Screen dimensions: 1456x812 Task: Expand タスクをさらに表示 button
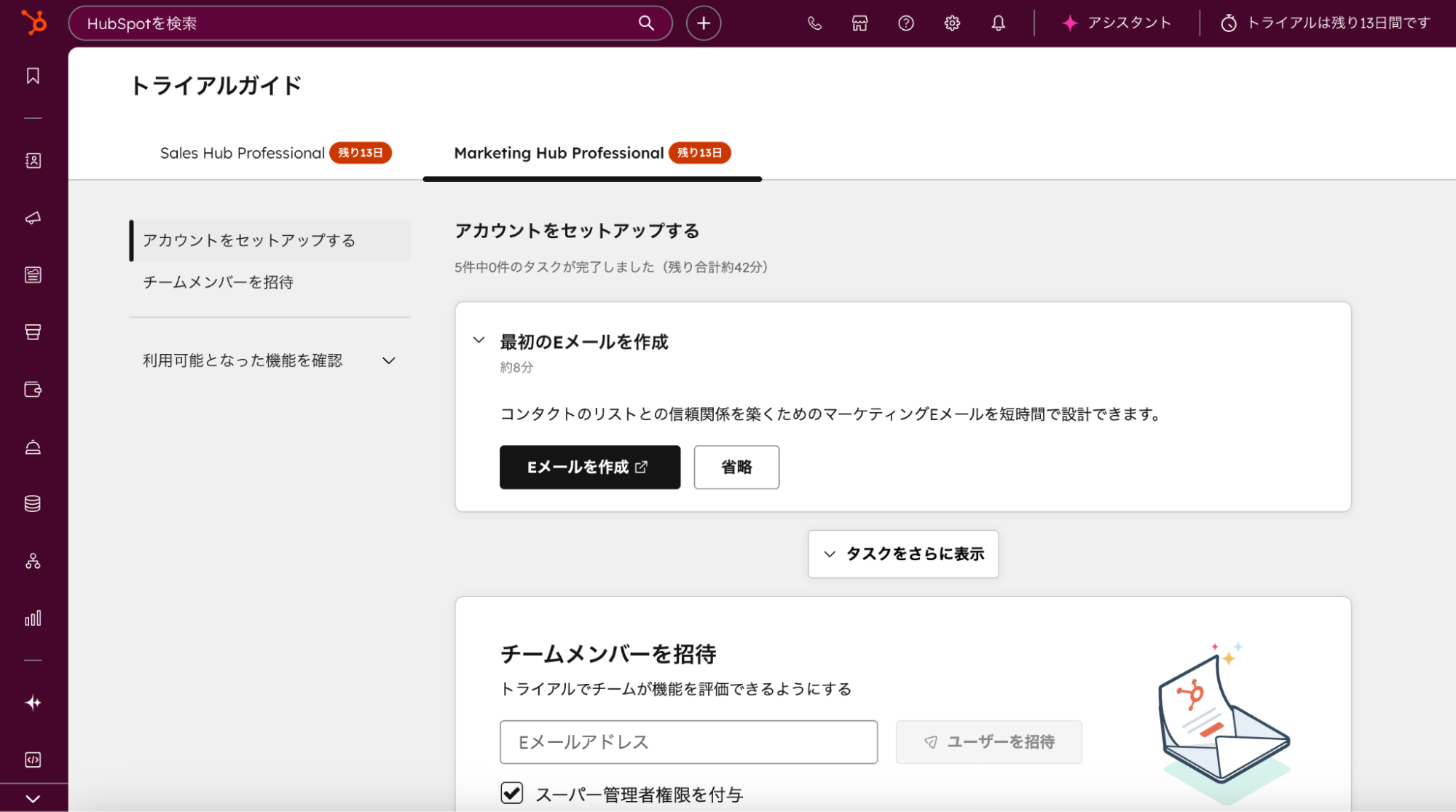[x=902, y=554]
